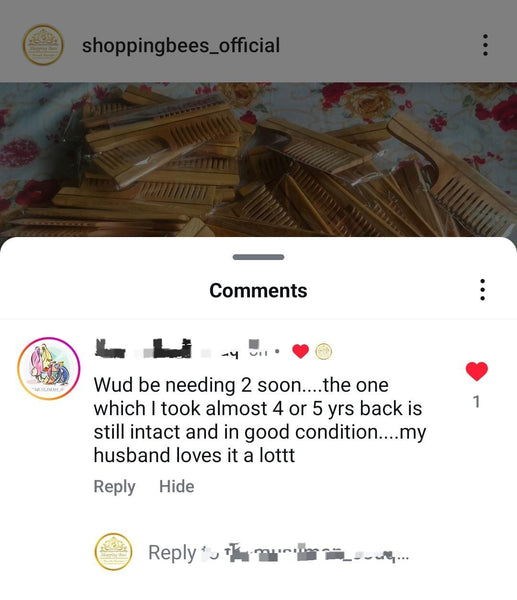Hide the comment about needing 2 soon
The height and width of the screenshot is (600, 517).
(x=176, y=486)
